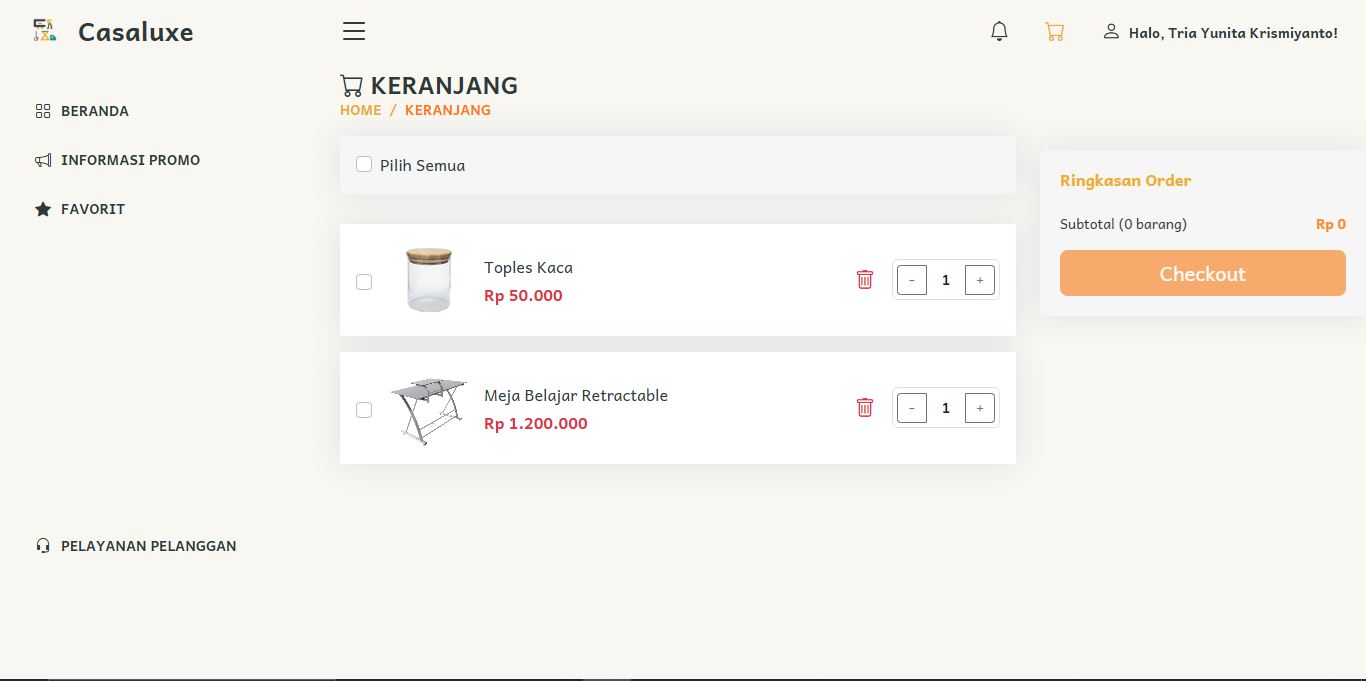Follow the HOME breadcrumb link

tap(360, 110)
